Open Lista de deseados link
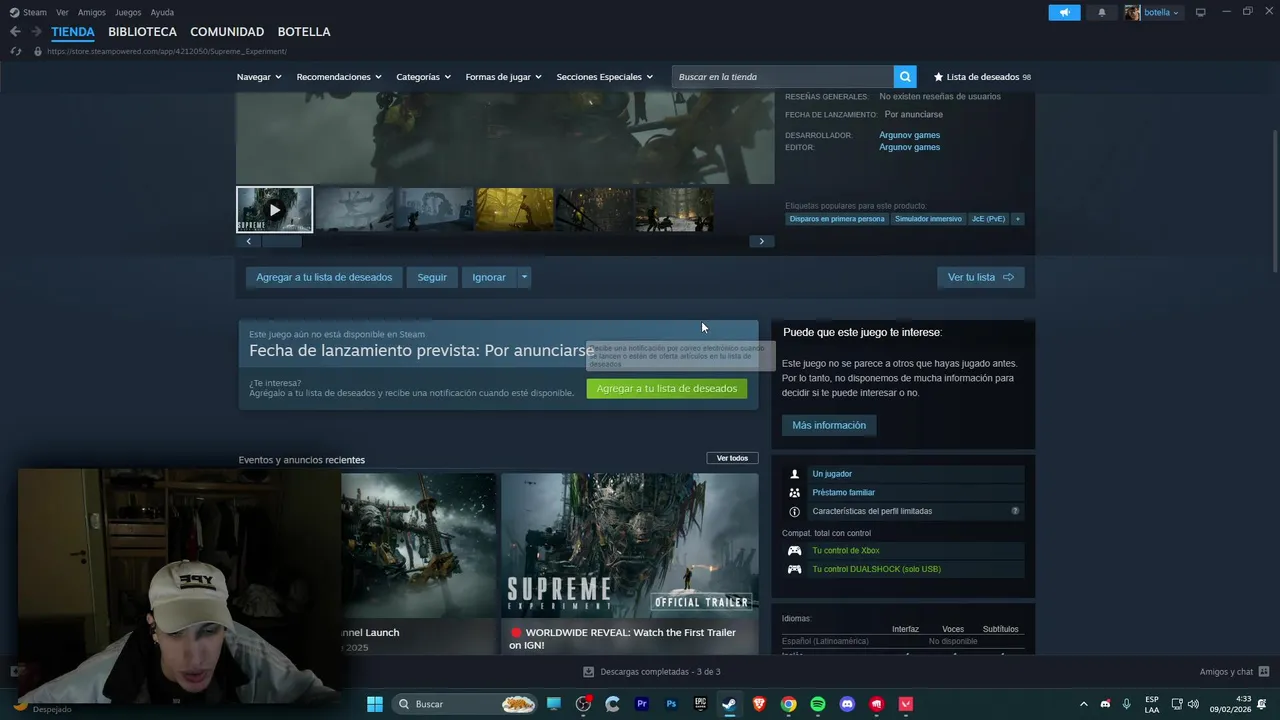1280x720 pixels. 982,77
